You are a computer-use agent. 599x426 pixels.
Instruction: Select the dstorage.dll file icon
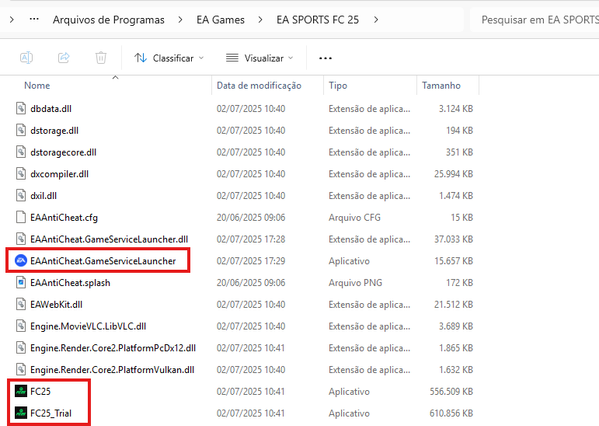tap(21, 130)
